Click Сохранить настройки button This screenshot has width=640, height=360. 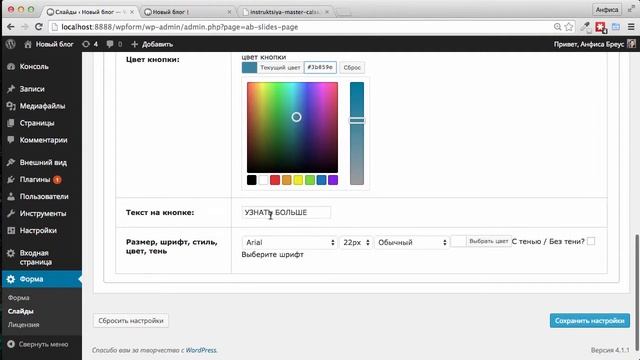click(589, 321)
